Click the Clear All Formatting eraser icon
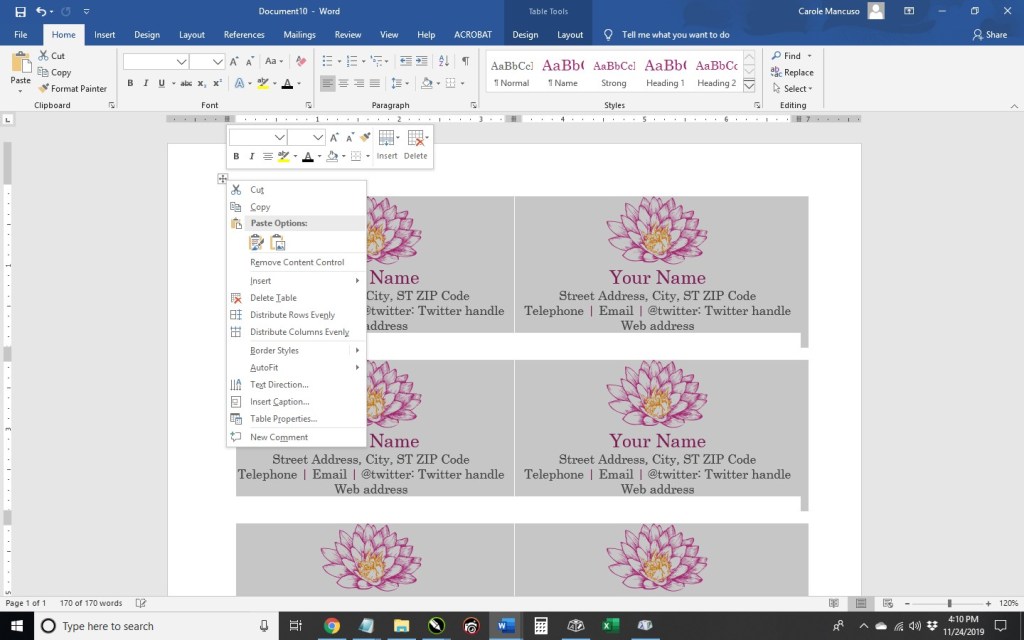This screenshot has height=640, width=1024. click(301, 62)
